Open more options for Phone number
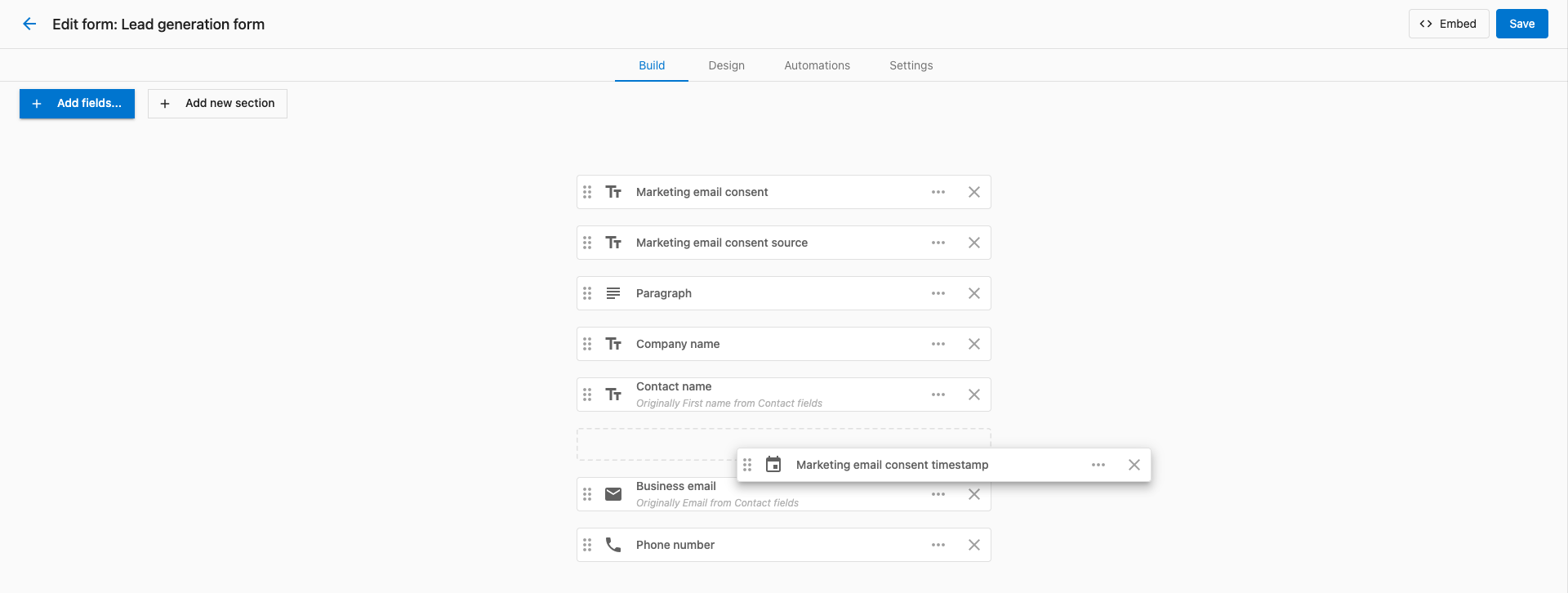Viewport: 1568px width, 593px height. click(938, 545)
